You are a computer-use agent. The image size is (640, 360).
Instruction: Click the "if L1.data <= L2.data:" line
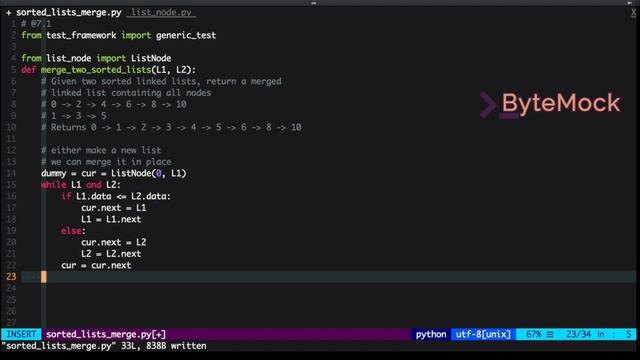(x=116, y=196)
